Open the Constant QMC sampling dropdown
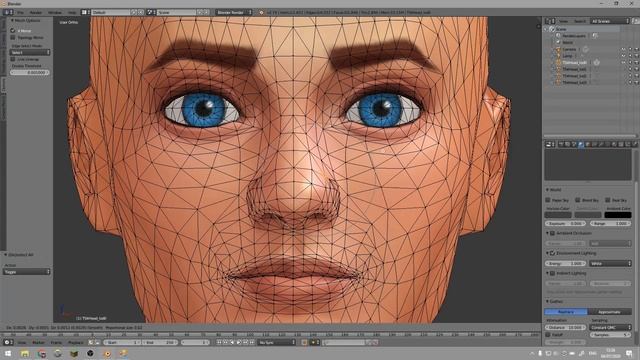This screenshot has width=640, height=360. pyautogui.click(x=610, y=327)
